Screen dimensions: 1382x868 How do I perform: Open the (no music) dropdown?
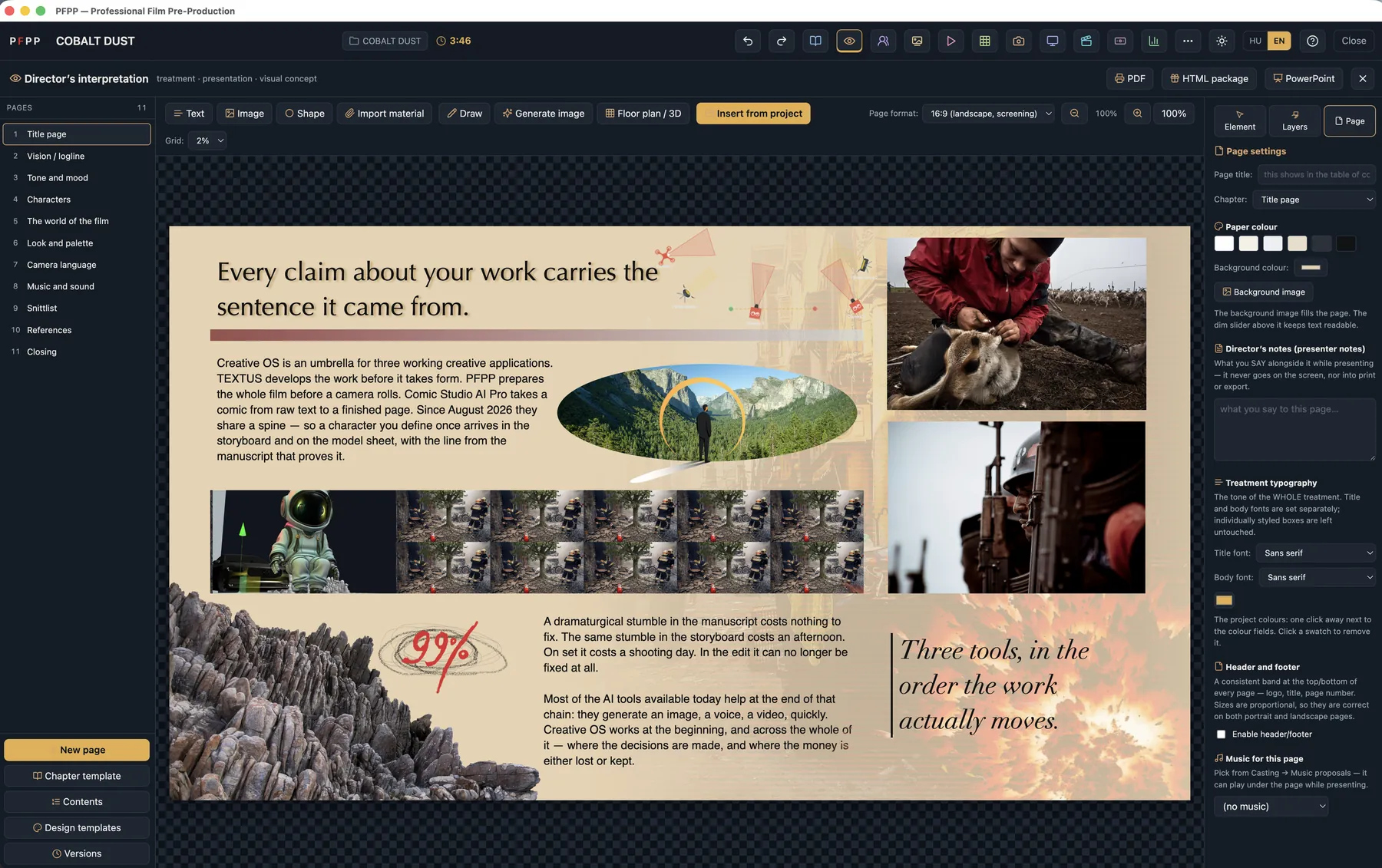click(x=1271, y=807)
